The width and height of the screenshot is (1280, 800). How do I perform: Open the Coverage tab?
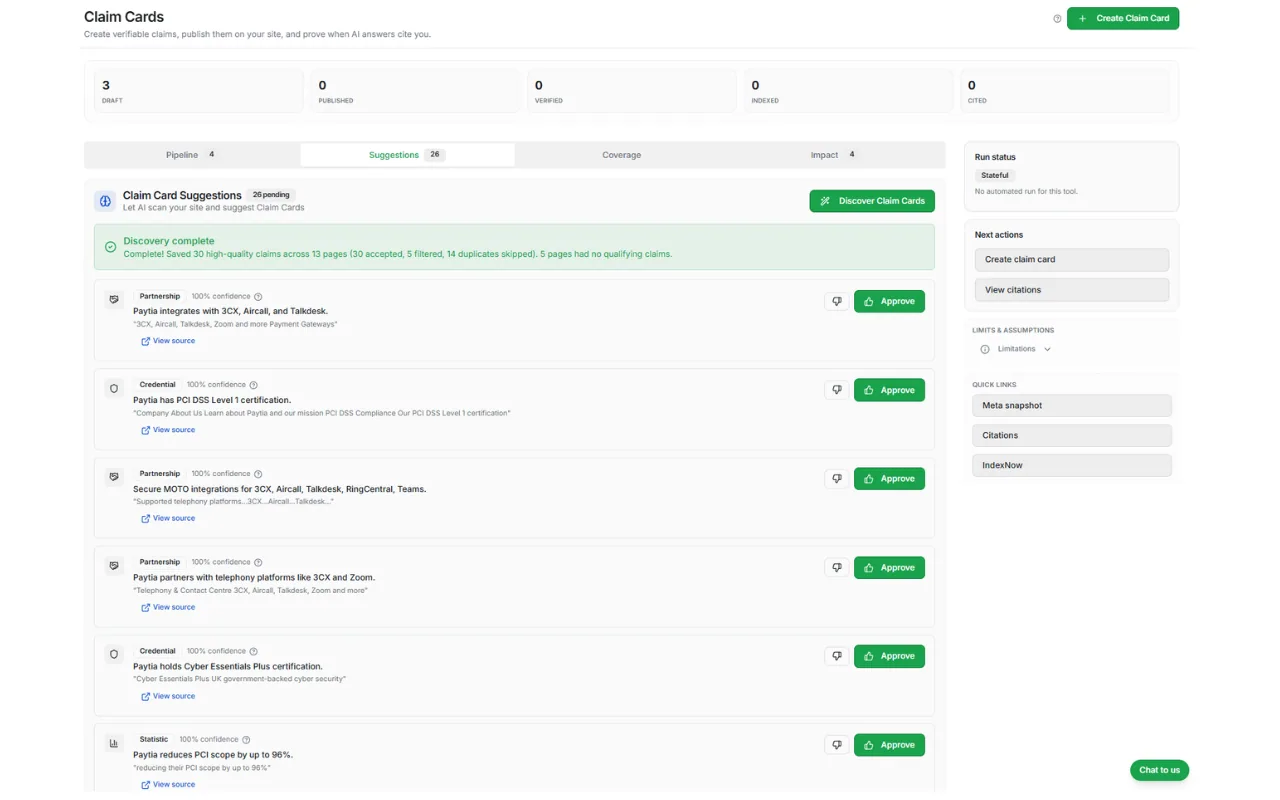pyautogui.click(x=622, y=155)
